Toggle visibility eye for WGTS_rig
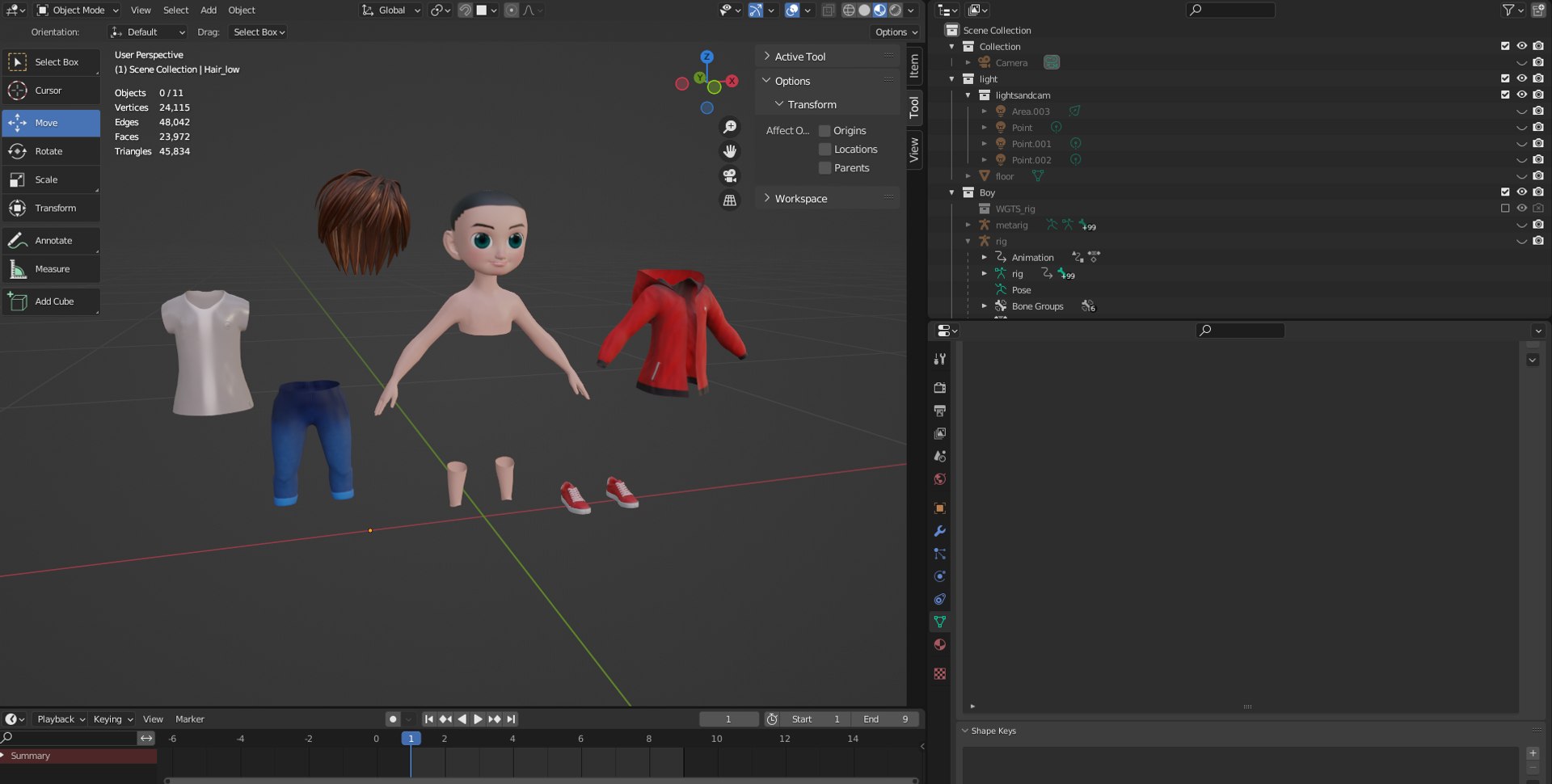Screen dimensions: 1552x784 1521,209
